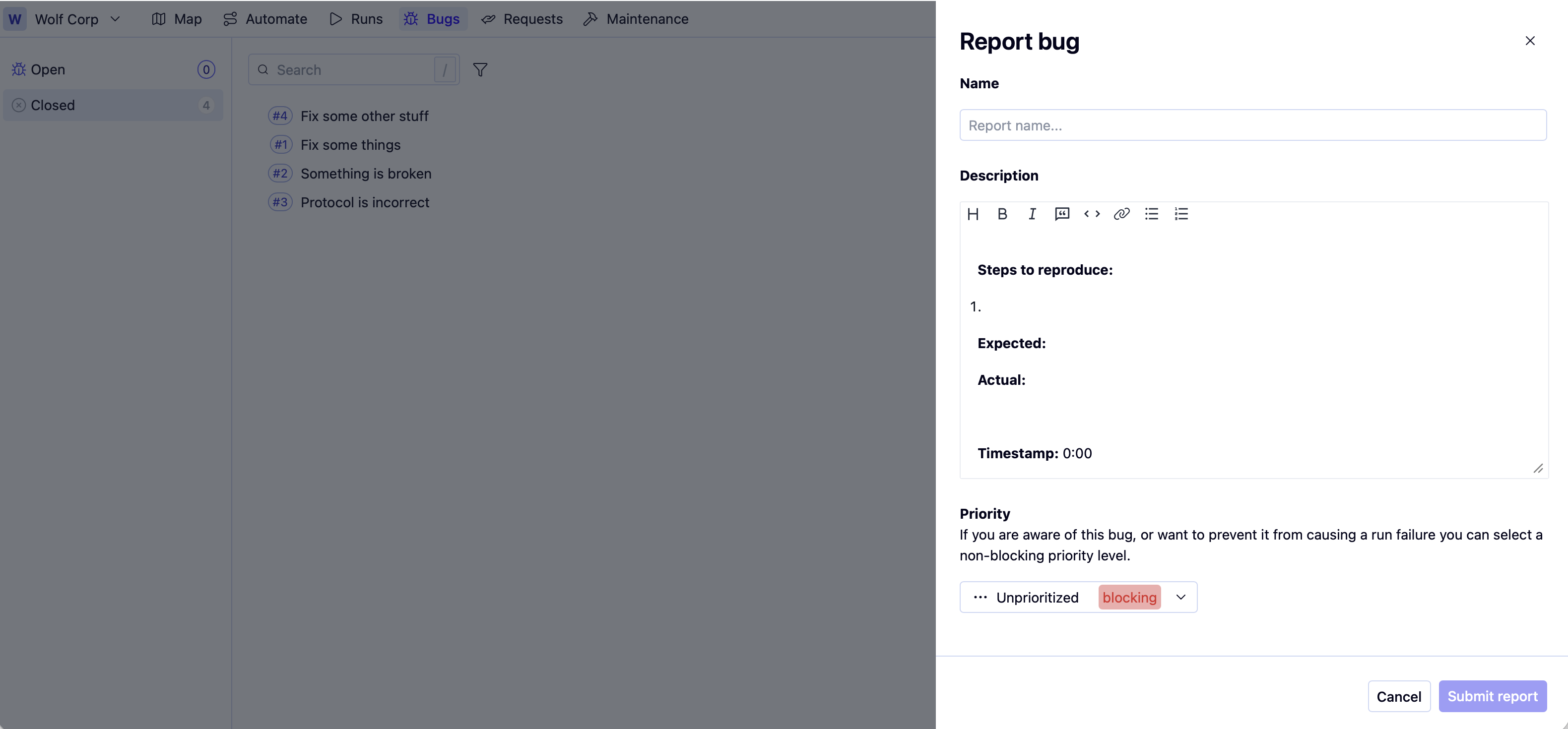Viewport: 1568px width, 729px height.
Task: Apply Italic formatting to the description
Action: [1032, 214]
